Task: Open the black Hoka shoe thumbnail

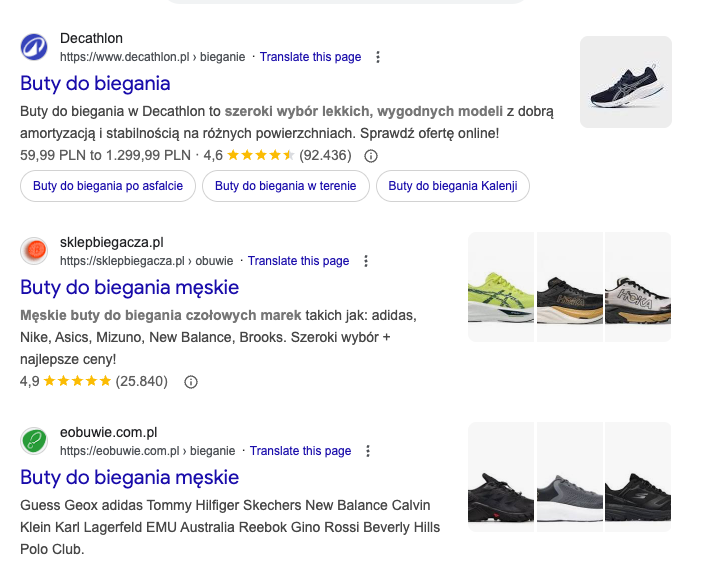Action: point(570,287)
